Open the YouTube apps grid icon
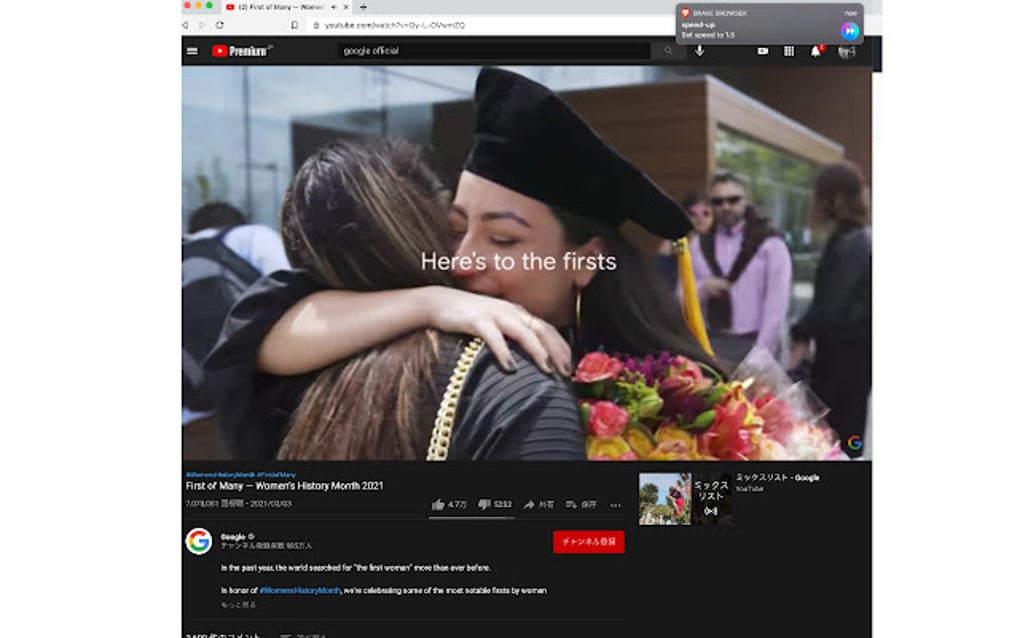Screen dimensions: 1020x638 click(x=789, y=52)
